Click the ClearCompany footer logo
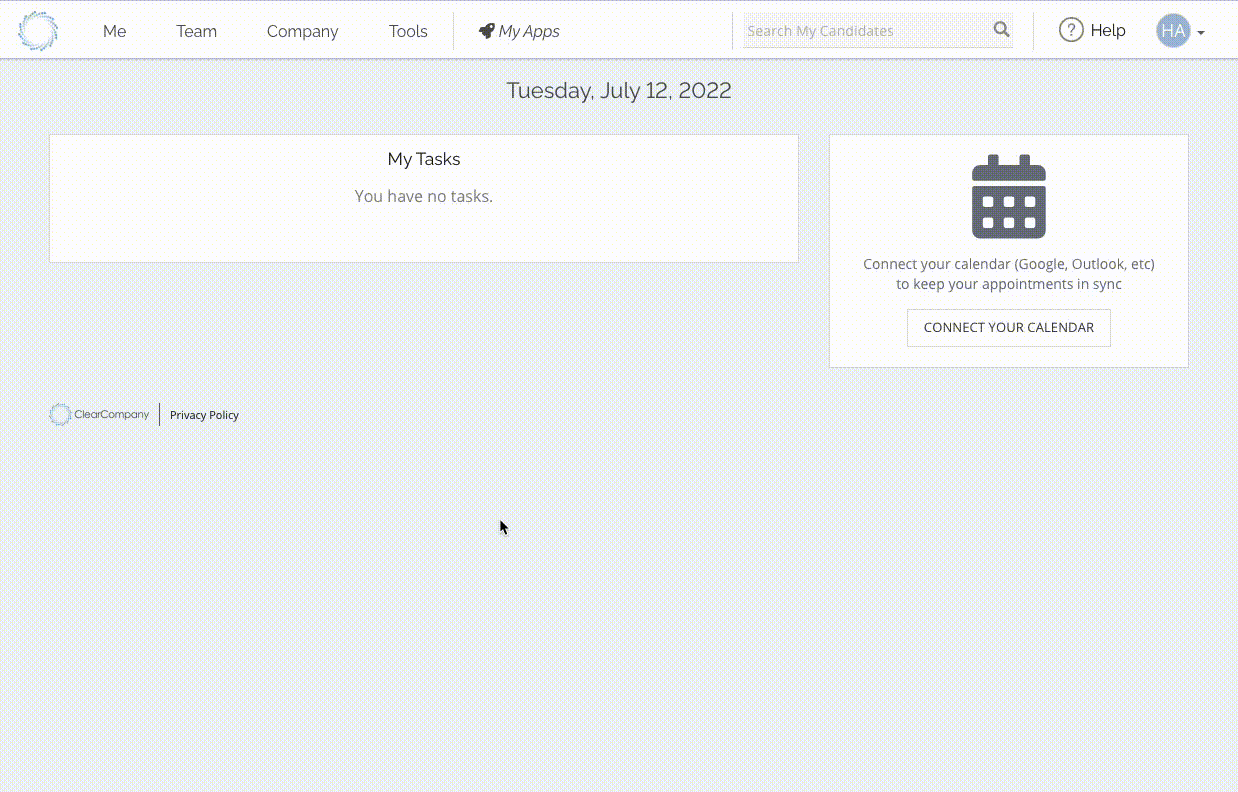 99,415
